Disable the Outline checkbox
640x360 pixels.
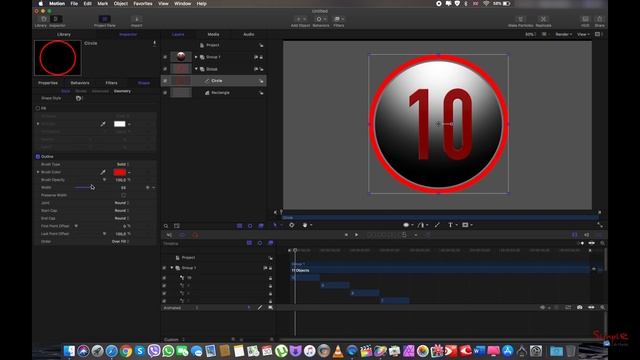click(38, 157)
